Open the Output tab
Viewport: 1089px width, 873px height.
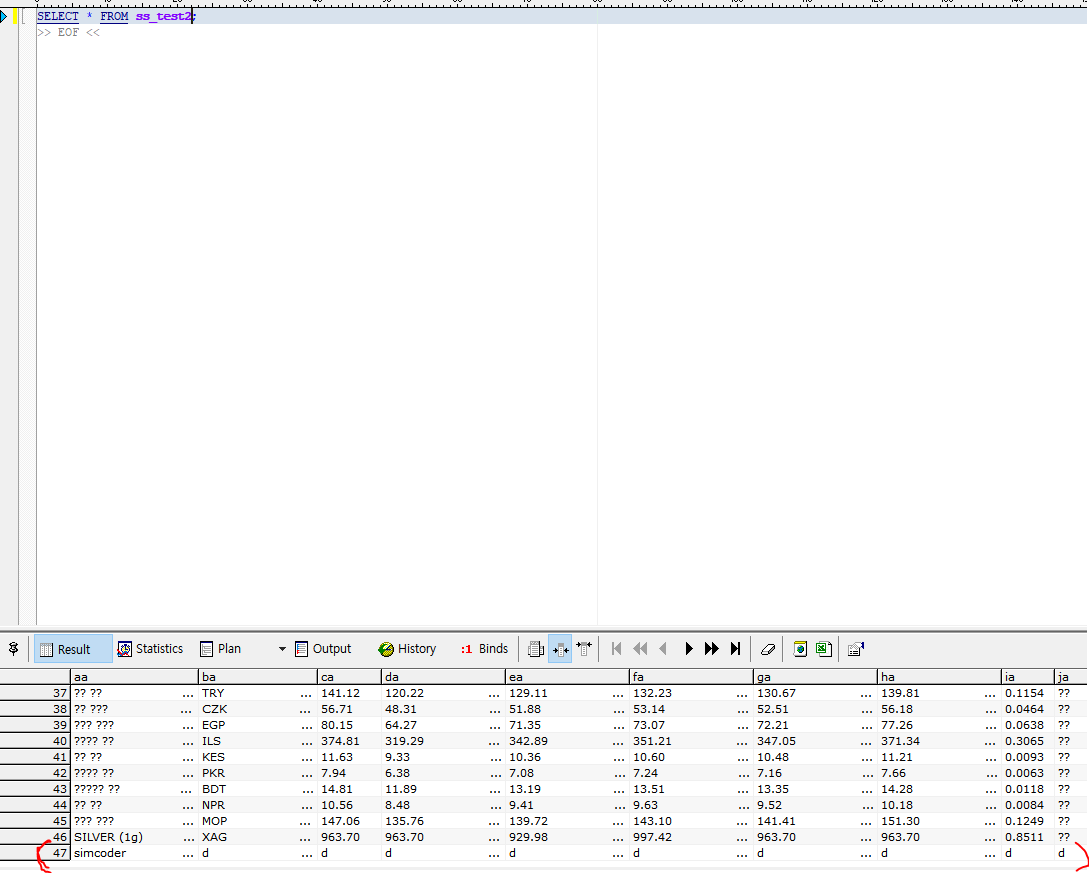pyautogui.click(x=324, y=649)
